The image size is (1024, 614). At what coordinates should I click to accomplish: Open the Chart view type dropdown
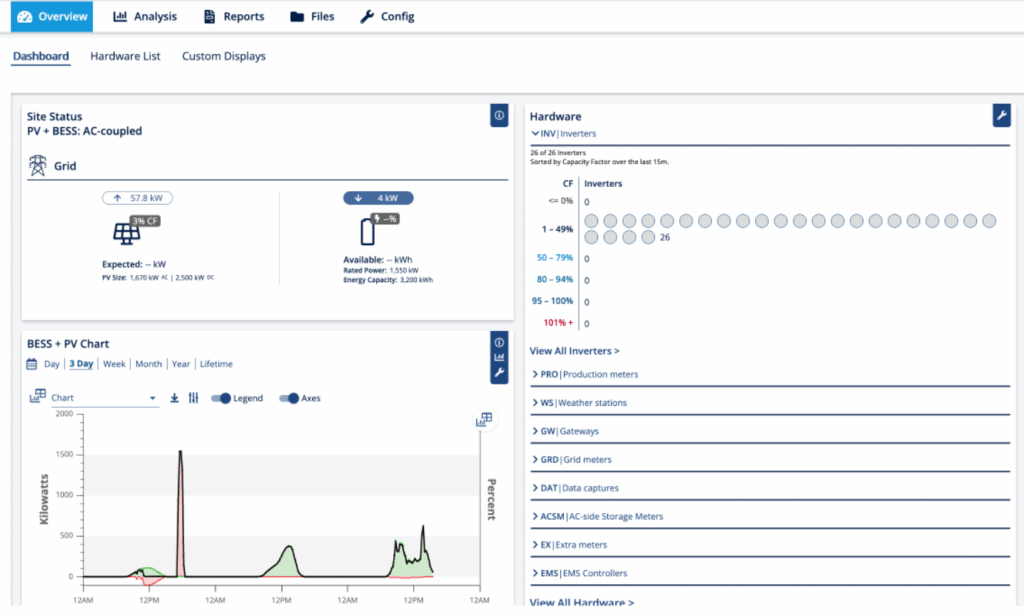(103, 398)
